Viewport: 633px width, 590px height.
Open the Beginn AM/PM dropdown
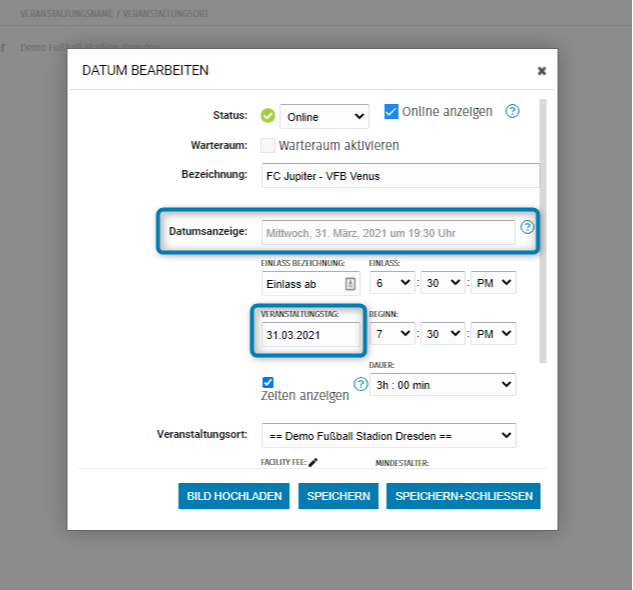tap(494, 334)
